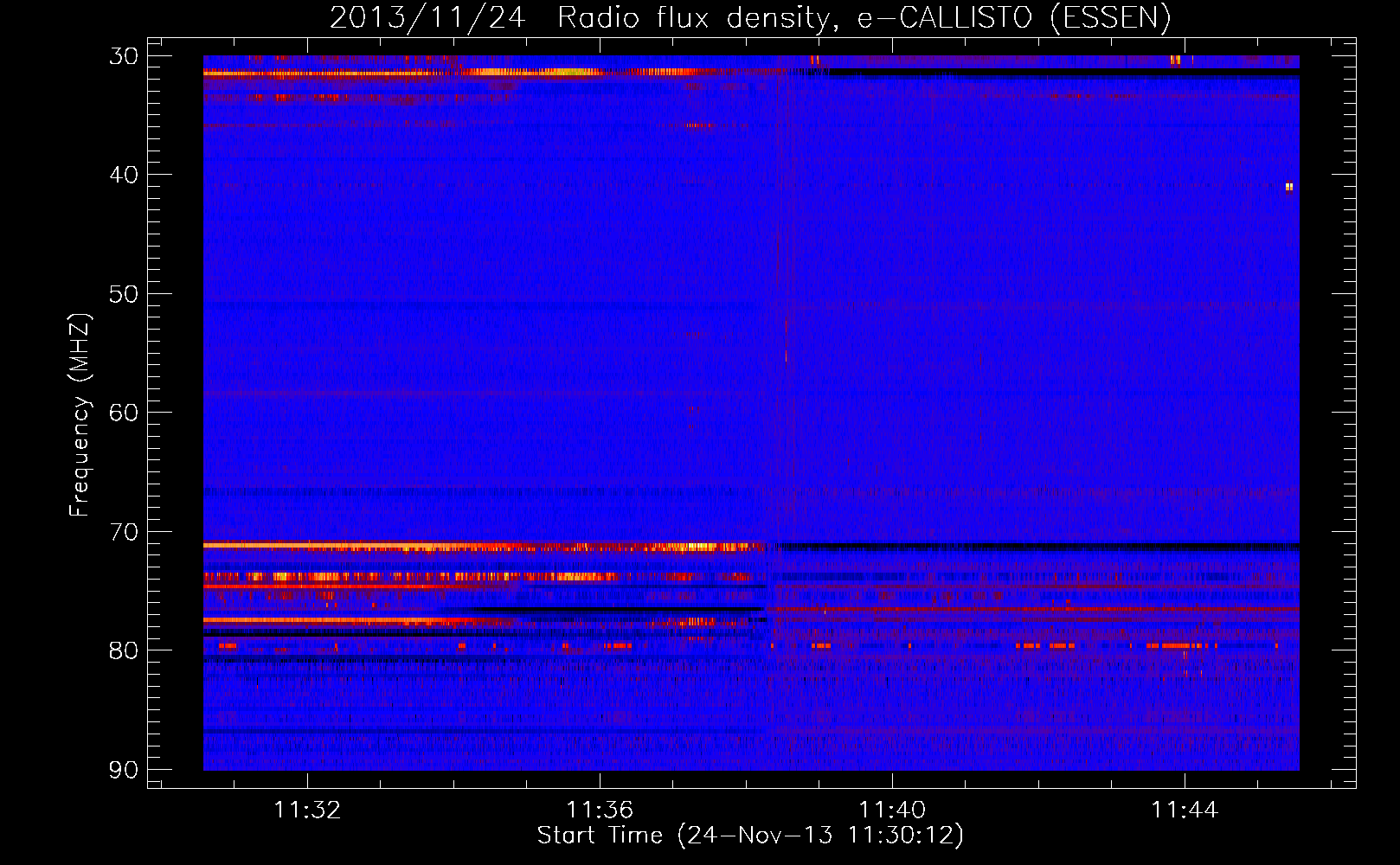Click the 70 frequency tick label
The height and width of the screenshot is (865, 1400).
pos(123,532)
